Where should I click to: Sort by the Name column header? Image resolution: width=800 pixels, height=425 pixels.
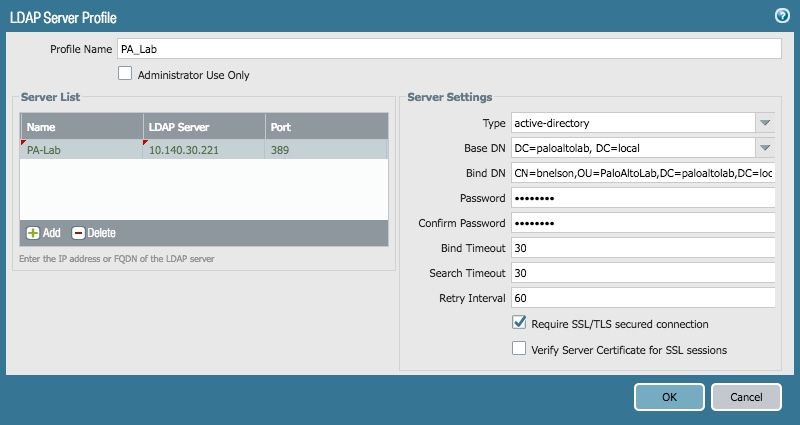[82, 127]
